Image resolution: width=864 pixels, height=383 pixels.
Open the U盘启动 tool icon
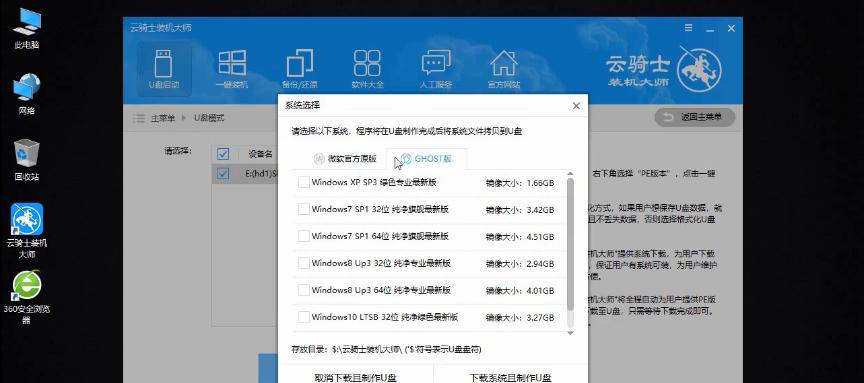point(164,69)
